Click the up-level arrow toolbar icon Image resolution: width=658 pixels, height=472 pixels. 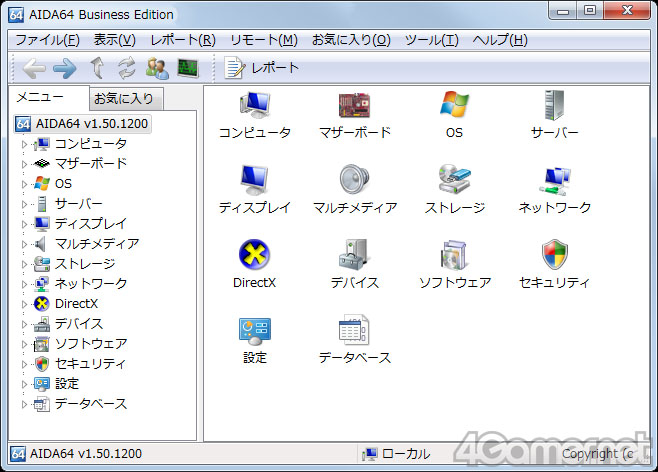point(97,68)
